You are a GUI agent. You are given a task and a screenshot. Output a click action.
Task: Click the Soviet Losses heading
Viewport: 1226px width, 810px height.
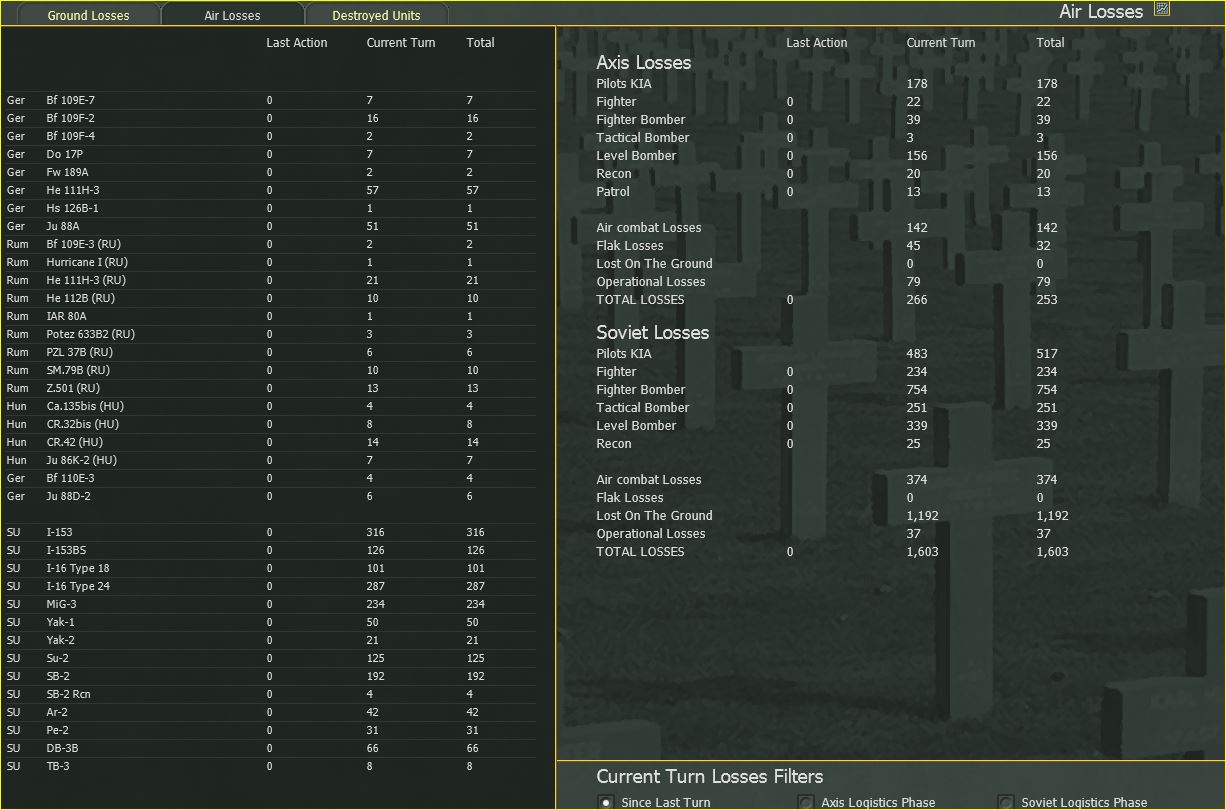click(652, 332)
